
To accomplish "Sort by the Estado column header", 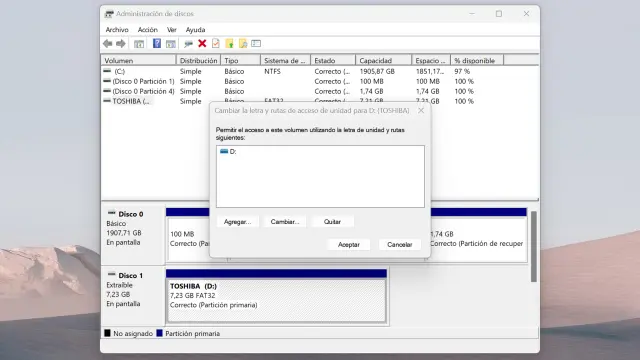I will click(x=333, y=60).
